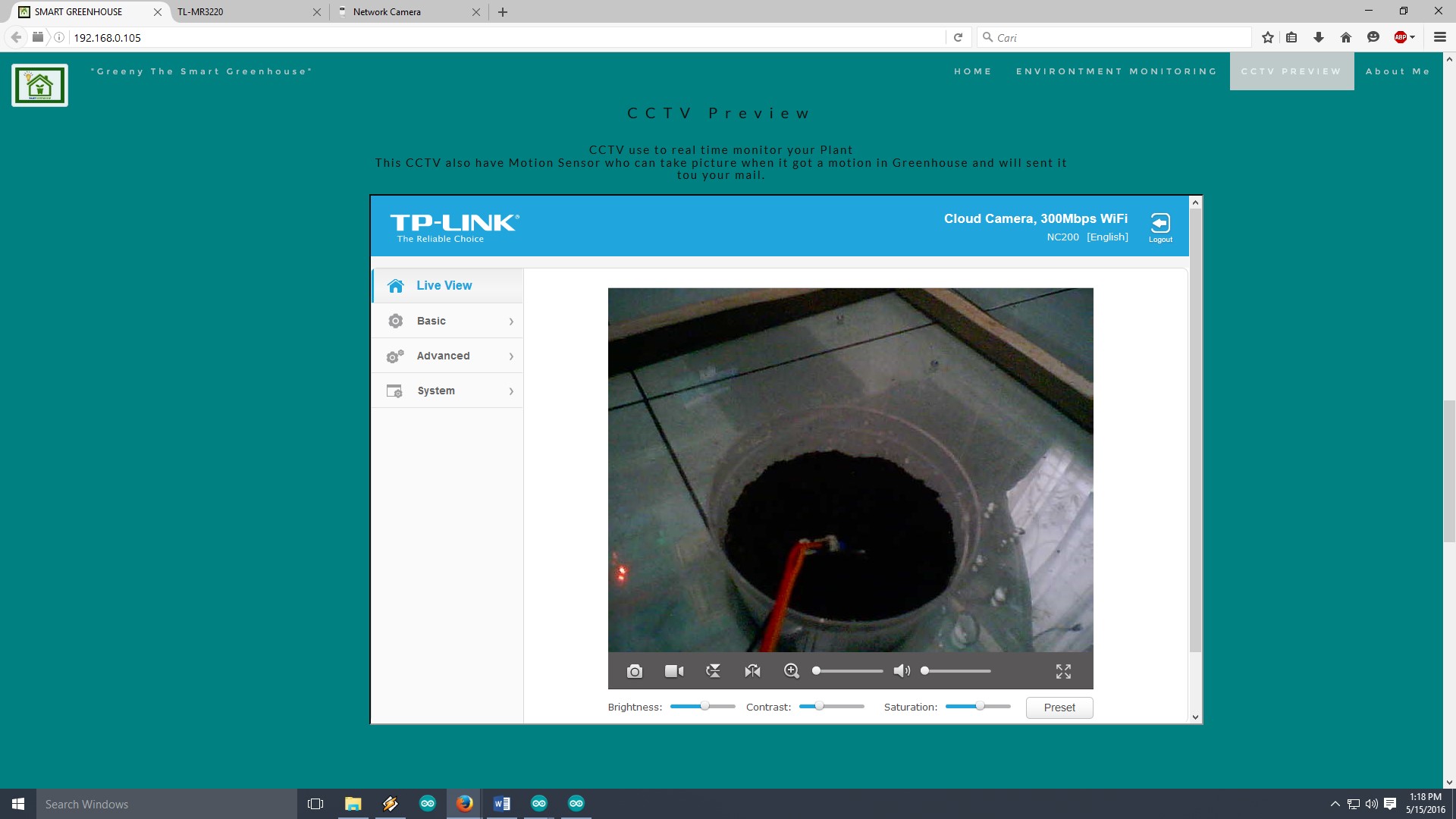This screenshot has width=1456, height=819.
Task: Open Word from the taskbar
Action: pos(501,804)
